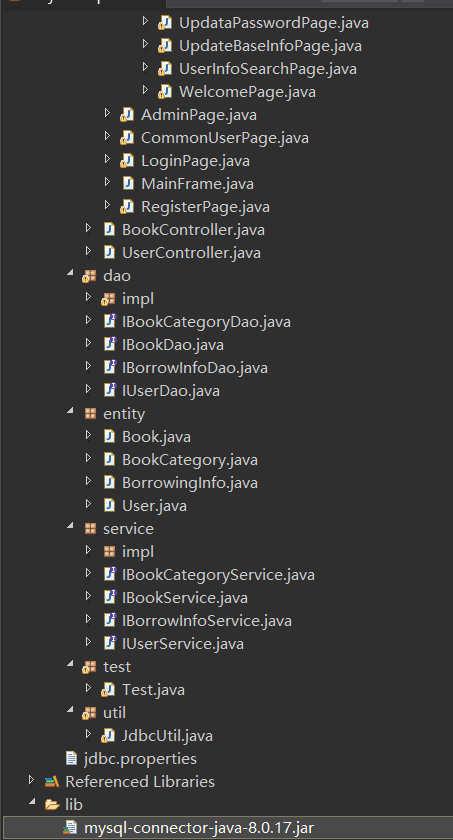Click the CommonUserPage.java file icon
The height and width of the screenshot is (840, 453).
coord(127,138)
